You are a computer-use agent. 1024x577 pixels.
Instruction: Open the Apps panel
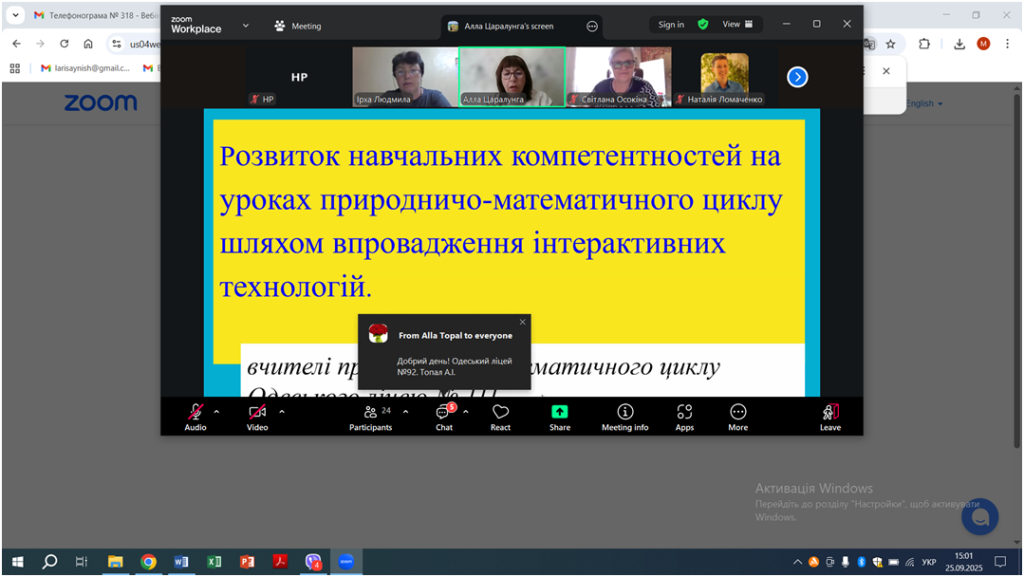click(684, 416)
